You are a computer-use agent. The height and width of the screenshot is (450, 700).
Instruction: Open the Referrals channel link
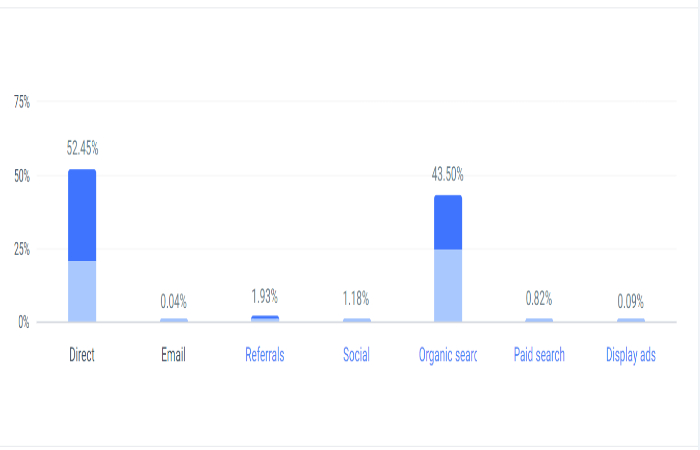coord(265,355)
